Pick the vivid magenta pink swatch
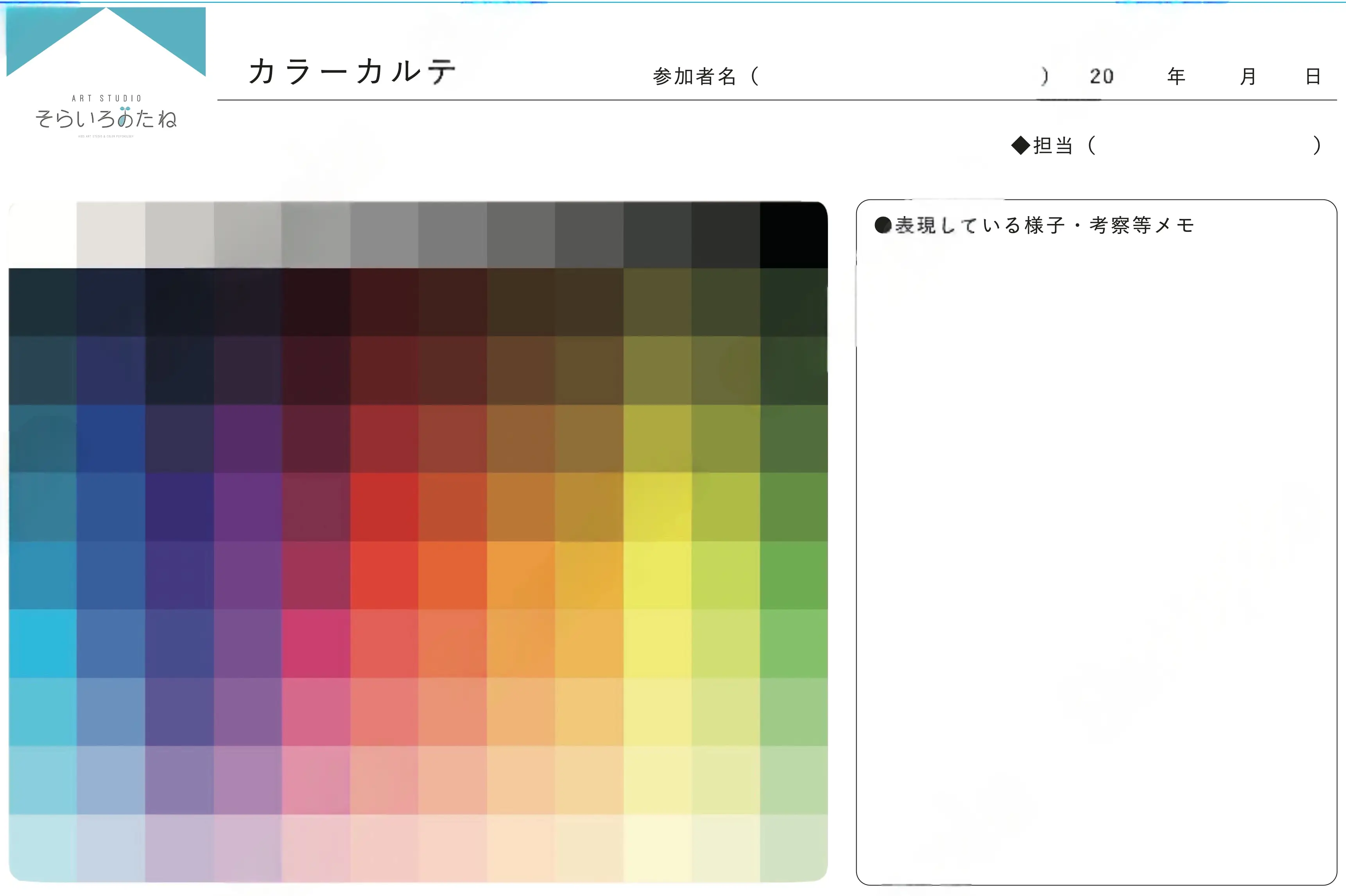 click(x=316, y=643)
